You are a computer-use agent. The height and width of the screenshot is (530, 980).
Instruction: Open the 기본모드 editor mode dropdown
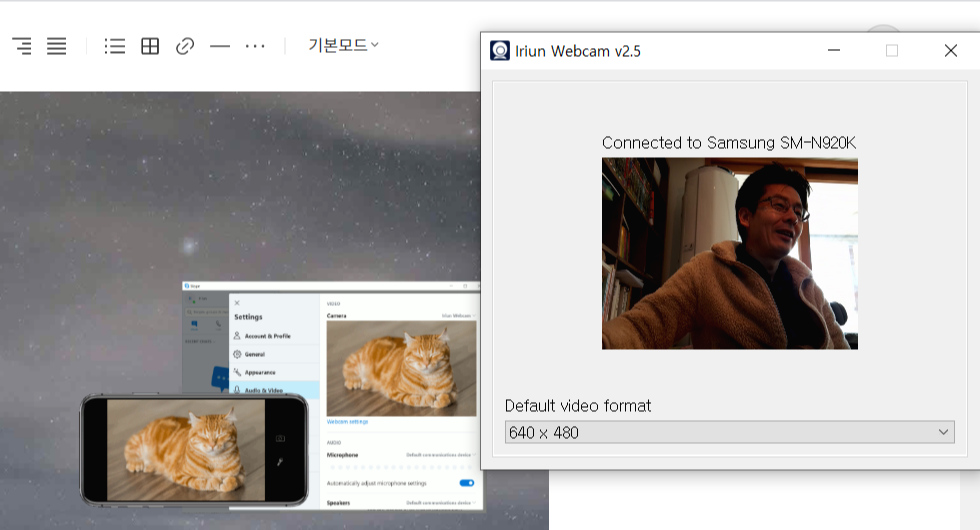tap(343, 45)
